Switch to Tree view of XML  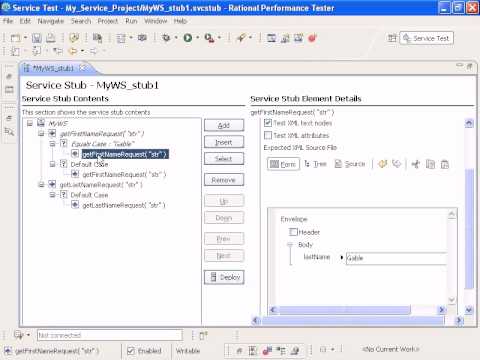pos(315,164)
